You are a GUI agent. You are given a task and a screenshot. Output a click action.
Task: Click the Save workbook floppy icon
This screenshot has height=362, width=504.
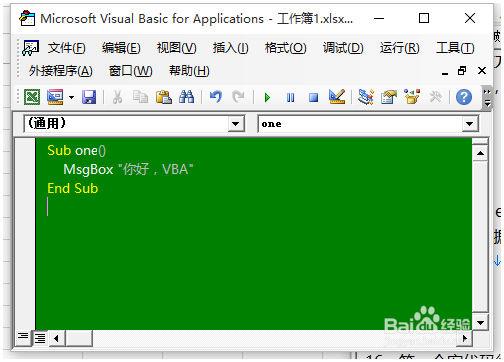[89, 97]
